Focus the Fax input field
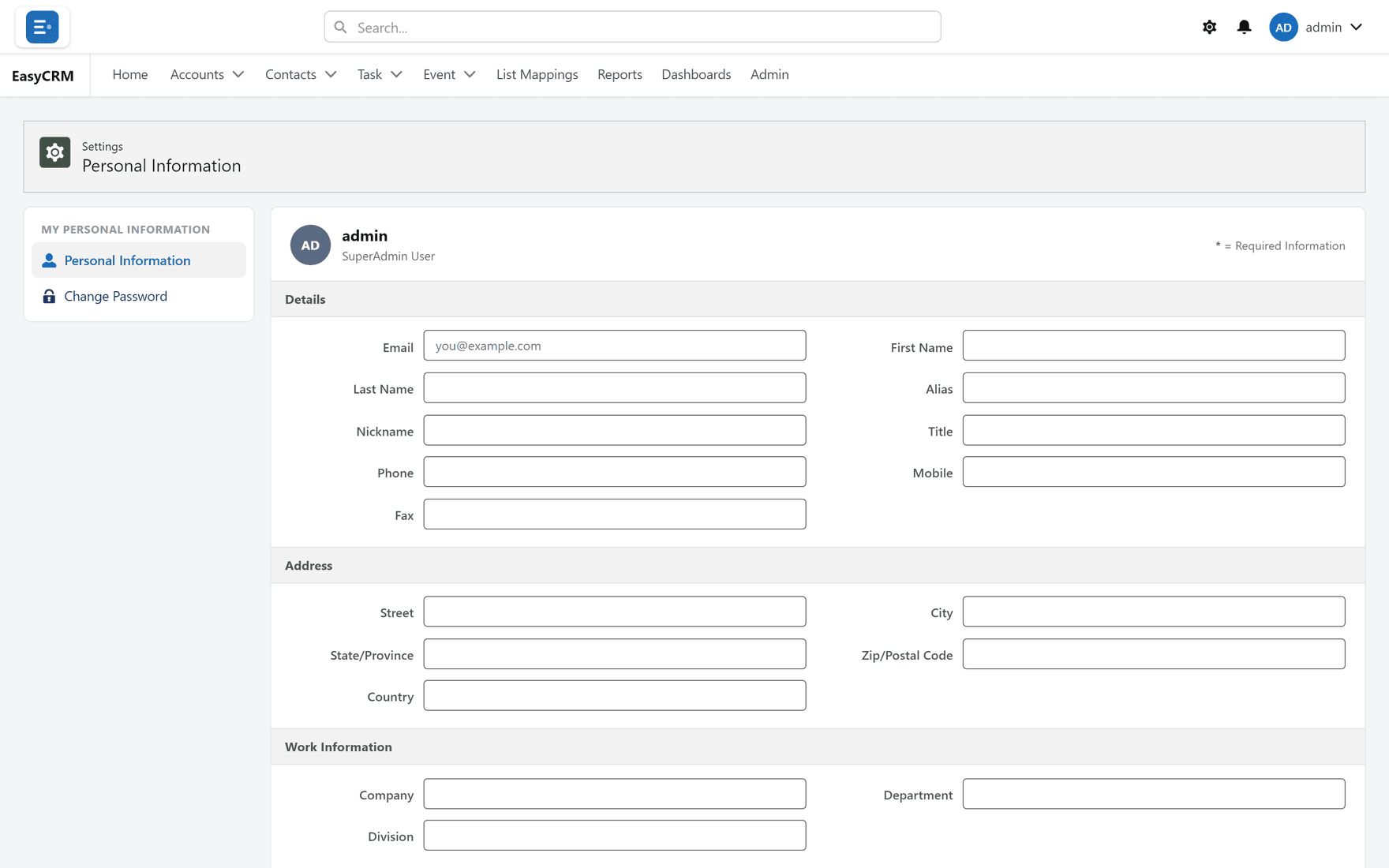This screenshot has height=868, width=1389. coord(615,514)
